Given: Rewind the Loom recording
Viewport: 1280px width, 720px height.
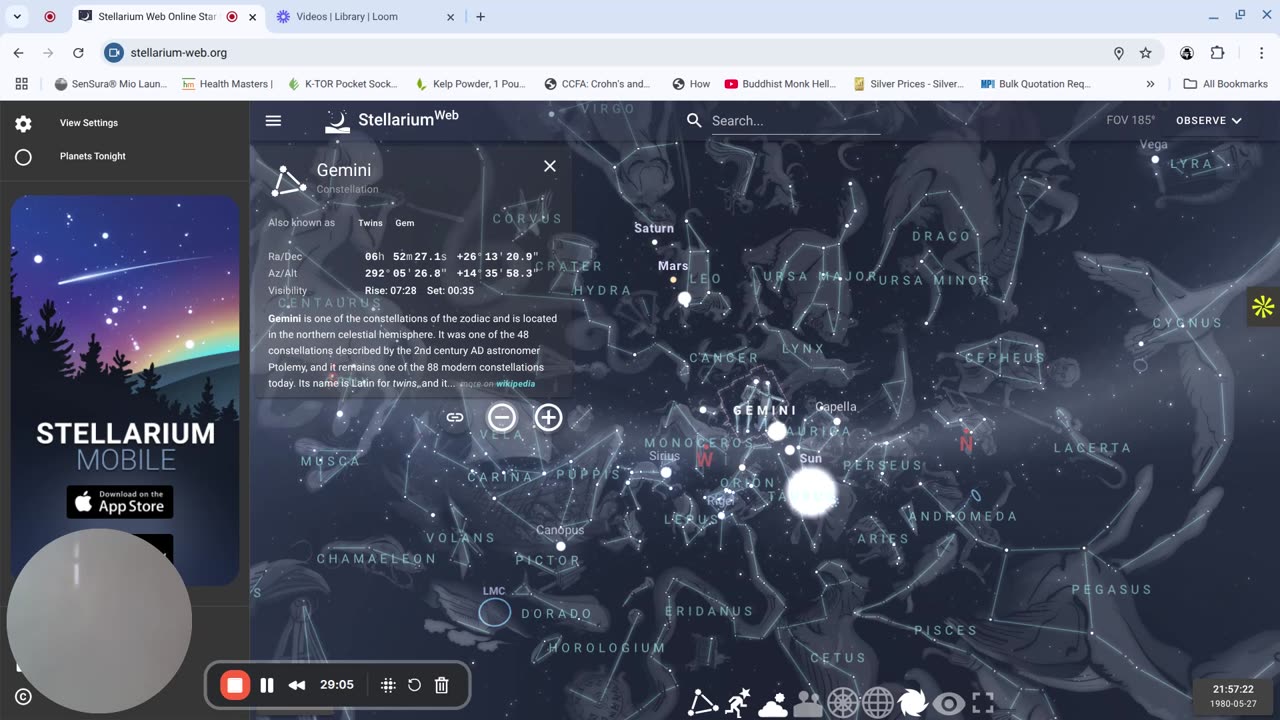Looking at the screenshot, I should tap(297, 685).
